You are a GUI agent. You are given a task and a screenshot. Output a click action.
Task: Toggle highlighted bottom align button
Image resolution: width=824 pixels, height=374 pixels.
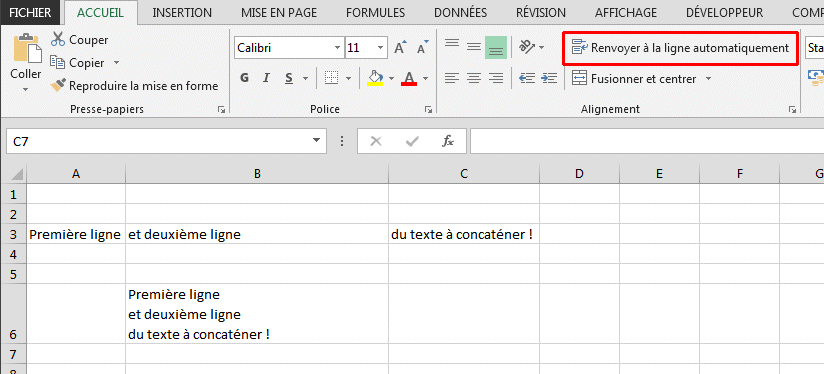pyautogui.click(x=496, y=47)
